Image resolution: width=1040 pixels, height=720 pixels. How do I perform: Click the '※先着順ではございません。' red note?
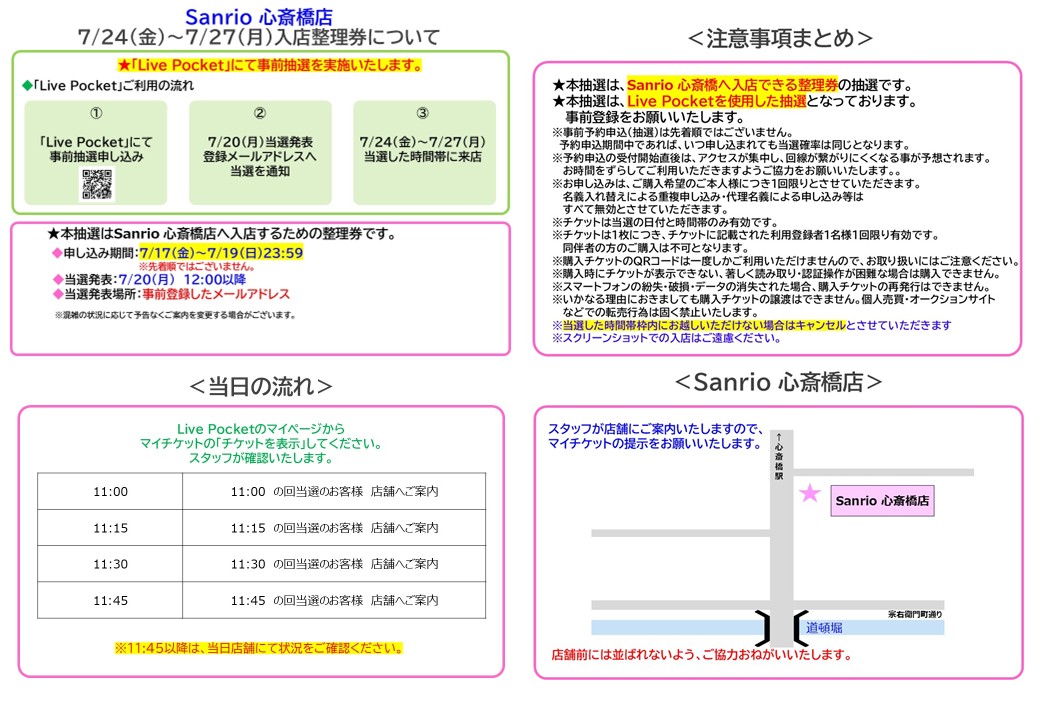196,267
